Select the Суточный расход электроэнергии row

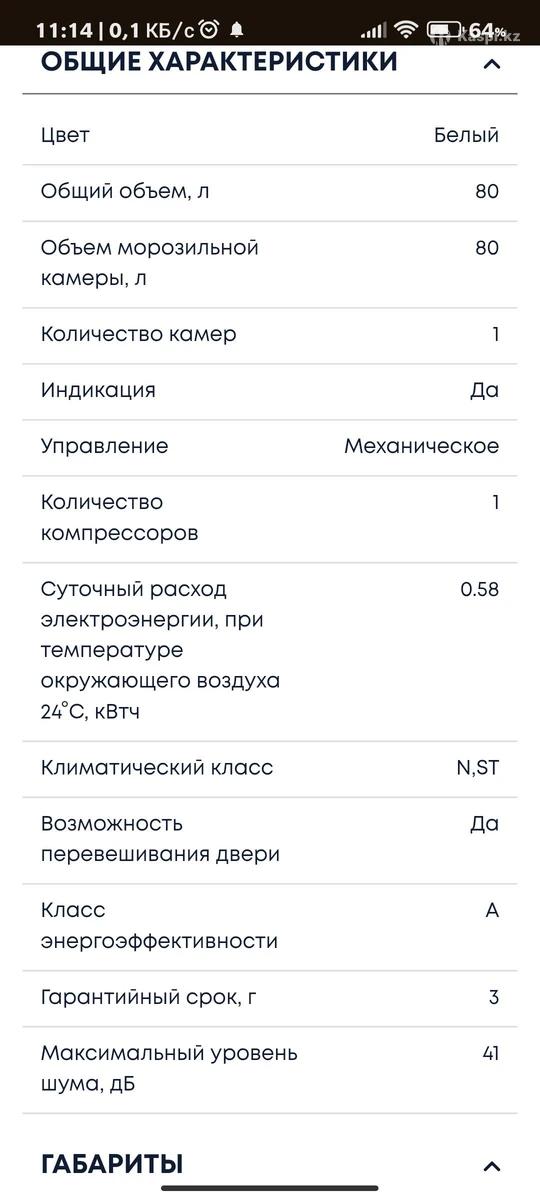point(270,652)
